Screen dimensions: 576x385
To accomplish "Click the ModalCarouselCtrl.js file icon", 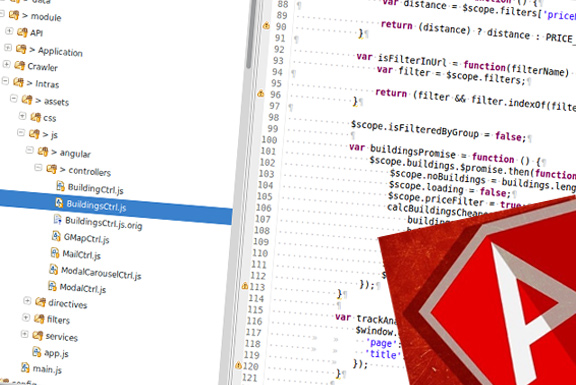I will (53, 269).
